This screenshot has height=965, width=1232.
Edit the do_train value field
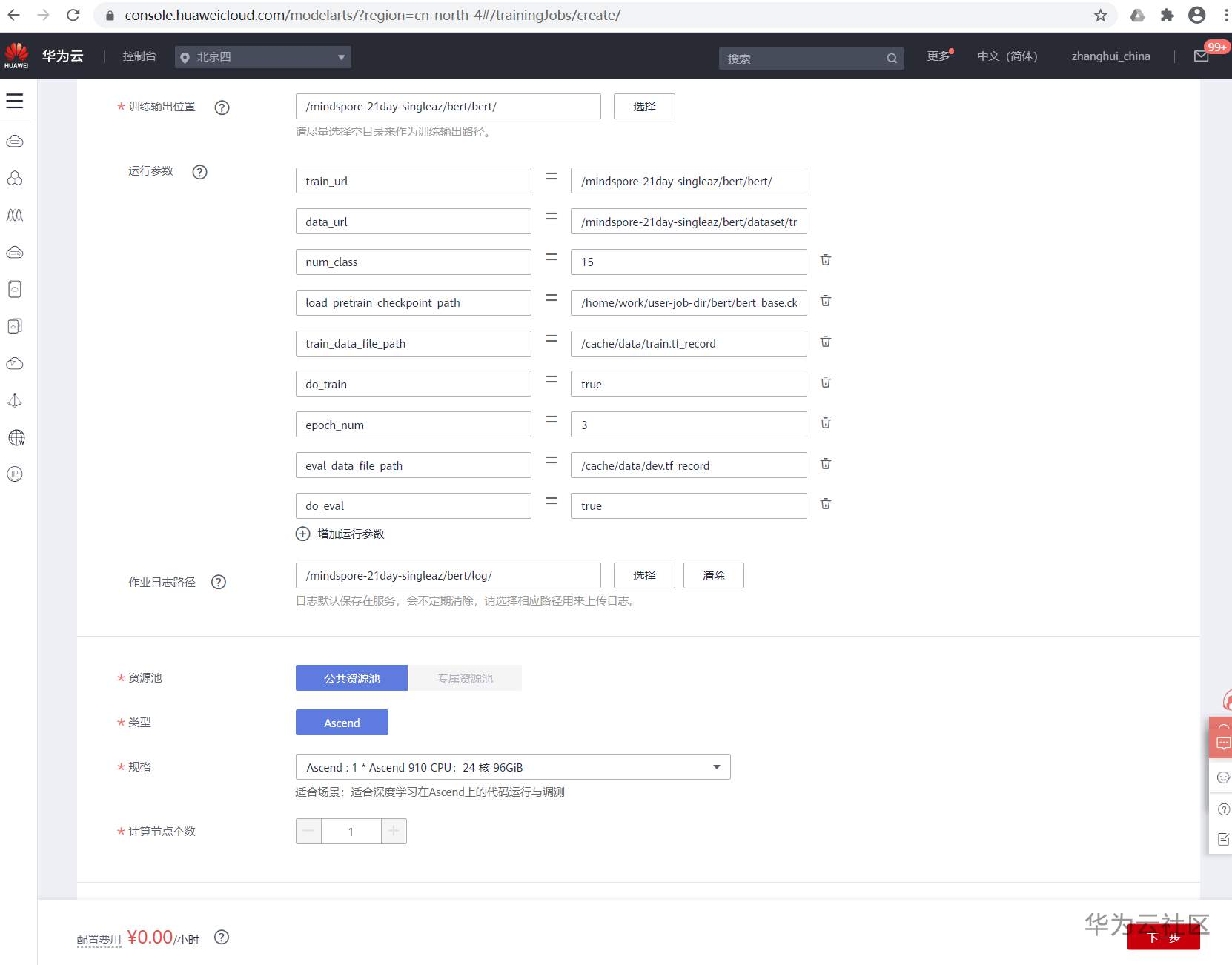coord(689,384)
